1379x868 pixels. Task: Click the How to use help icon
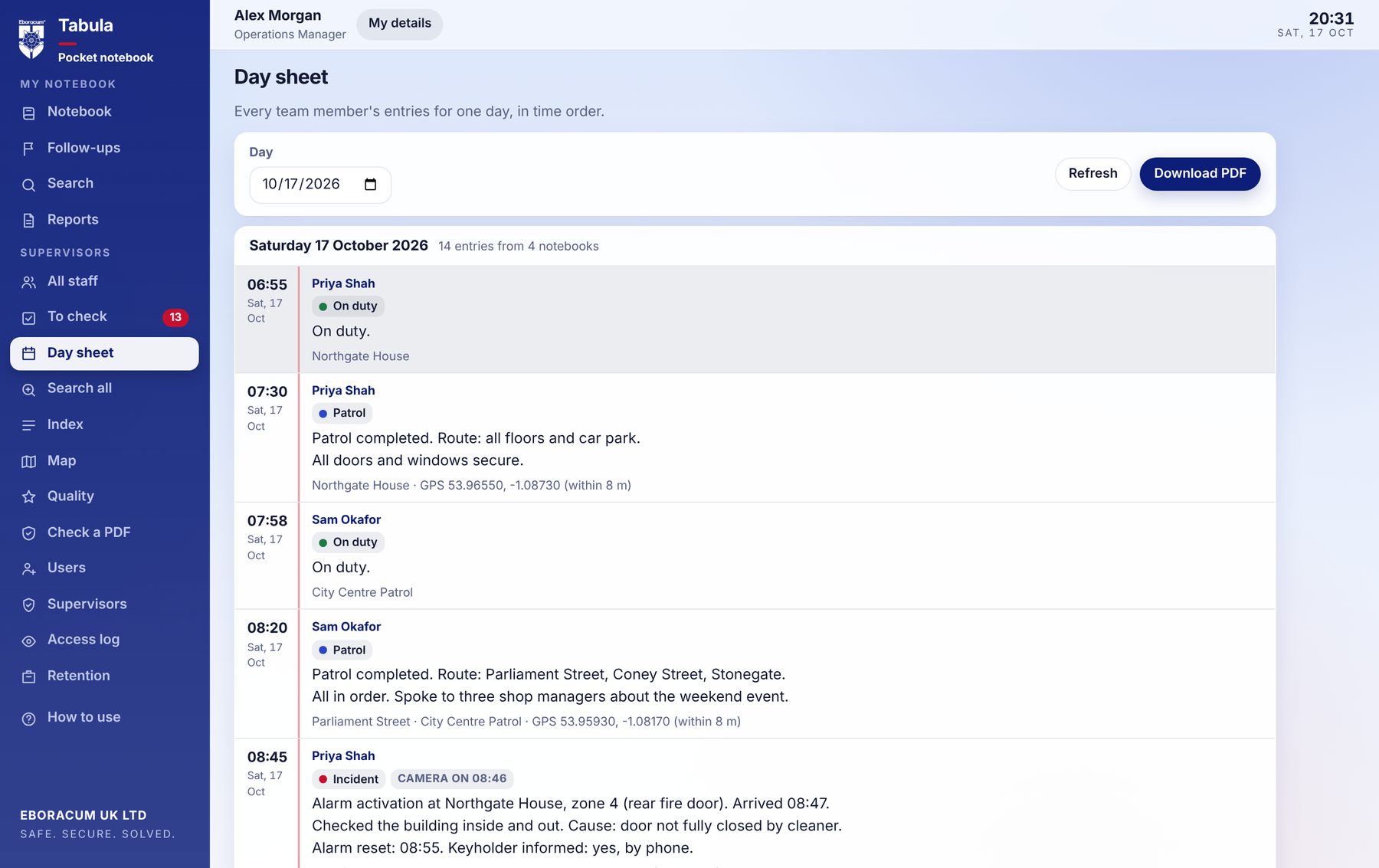tap(29, 719)
